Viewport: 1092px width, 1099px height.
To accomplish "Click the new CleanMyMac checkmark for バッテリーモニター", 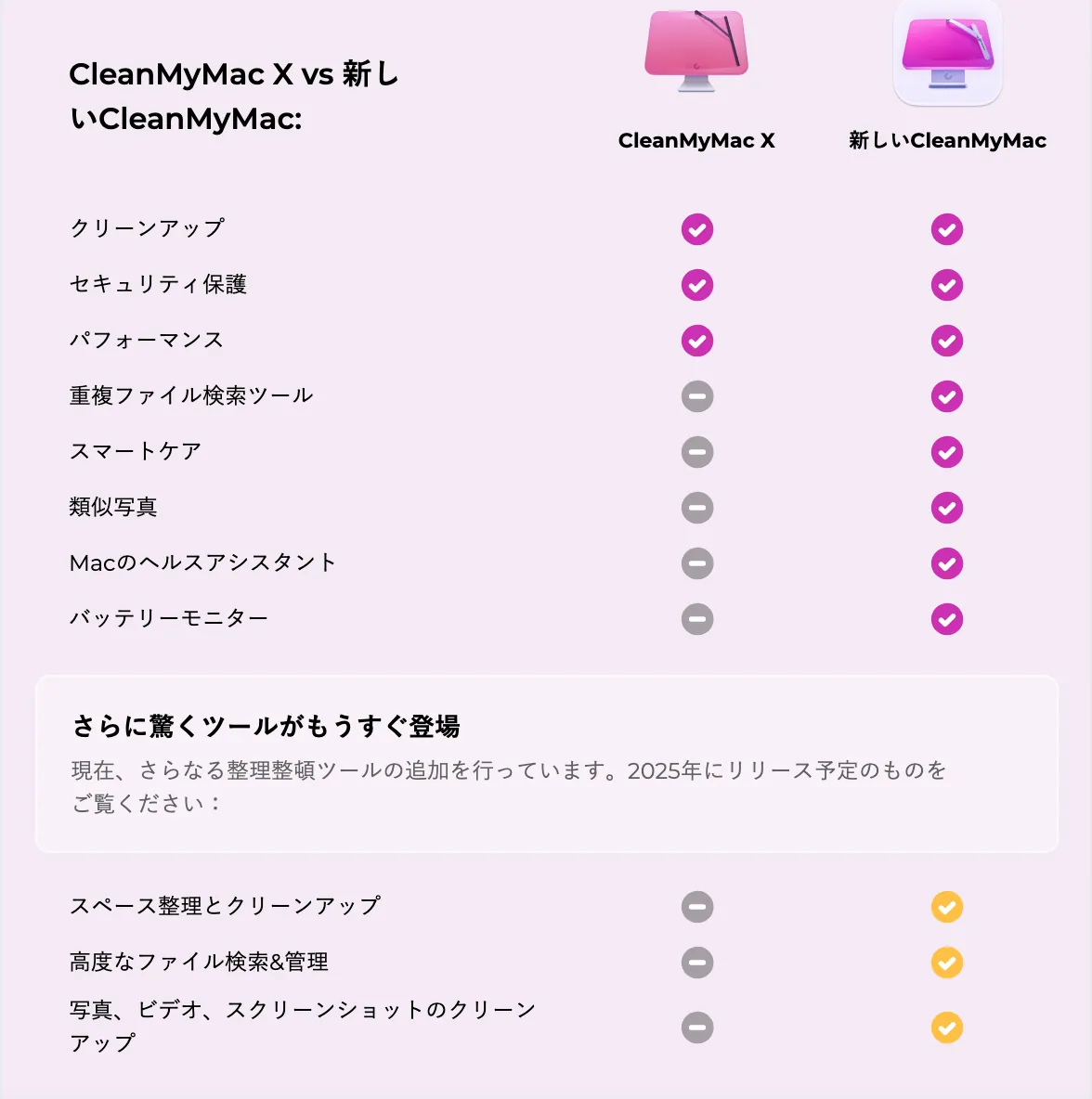I will coord(947,620).
